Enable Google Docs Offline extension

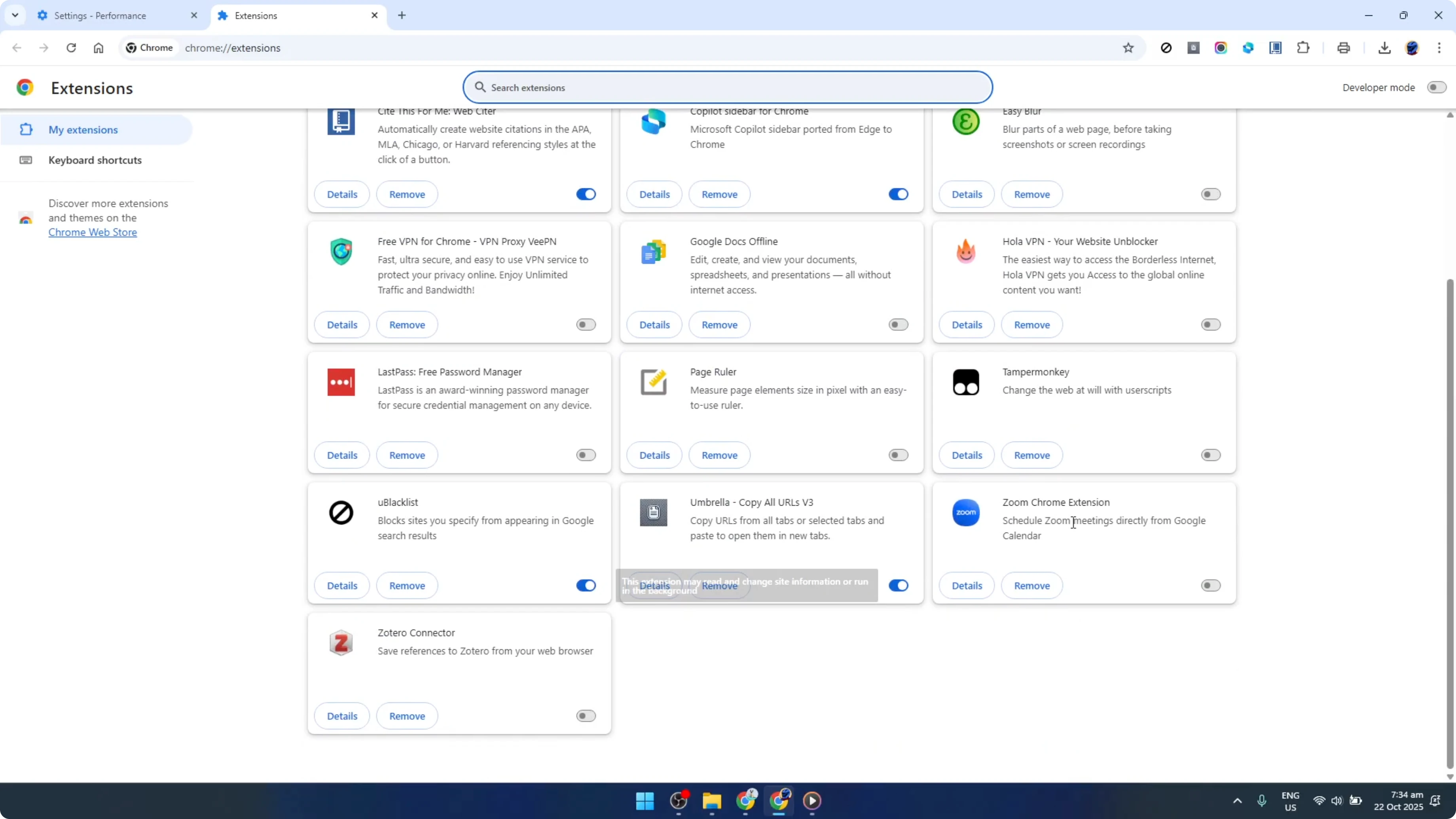pyautogui.click(x=898, y=325)
